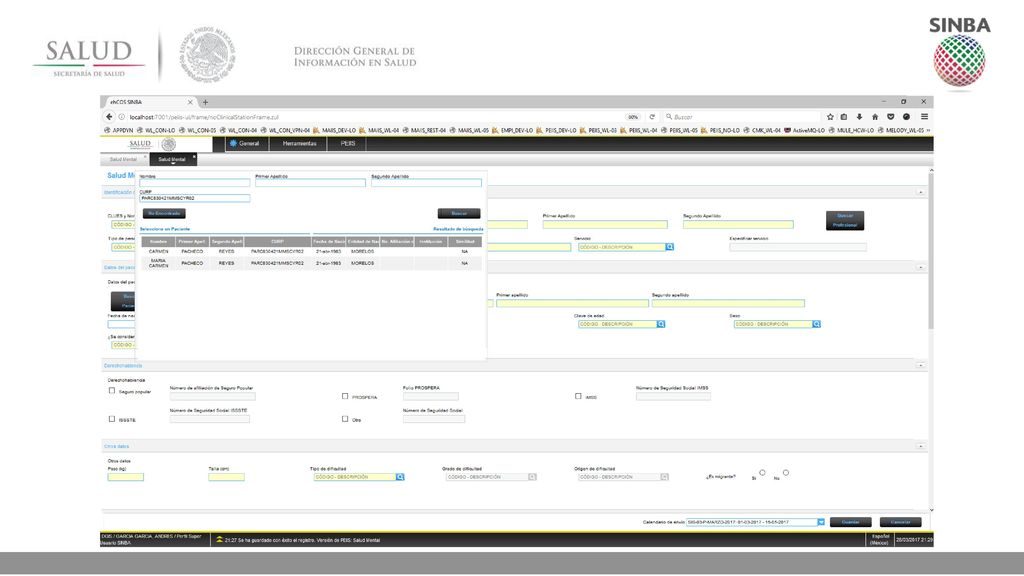Select Sí for ¿Es migrante?
Viewport: 1024px width, 576px height.
(762, 472)
